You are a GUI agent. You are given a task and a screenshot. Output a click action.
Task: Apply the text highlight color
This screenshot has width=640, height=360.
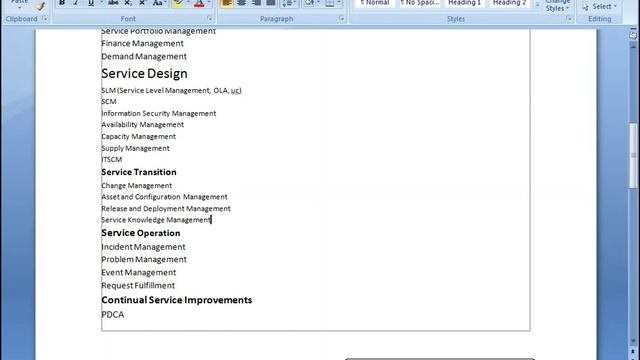(178, 3)
